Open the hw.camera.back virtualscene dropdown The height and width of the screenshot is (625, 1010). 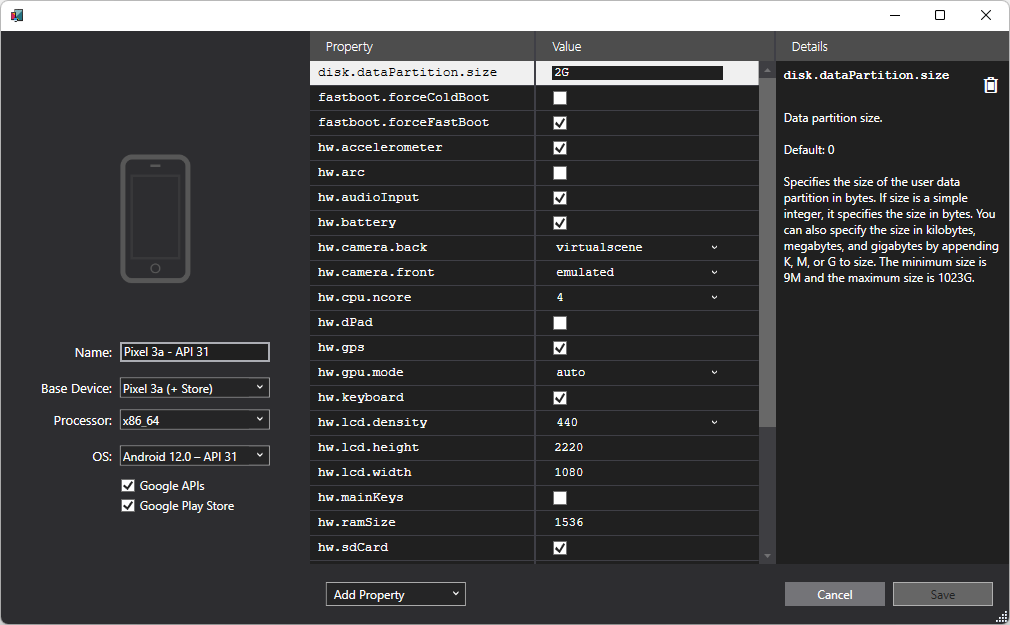pyautogui.click(x=637, y=247)
